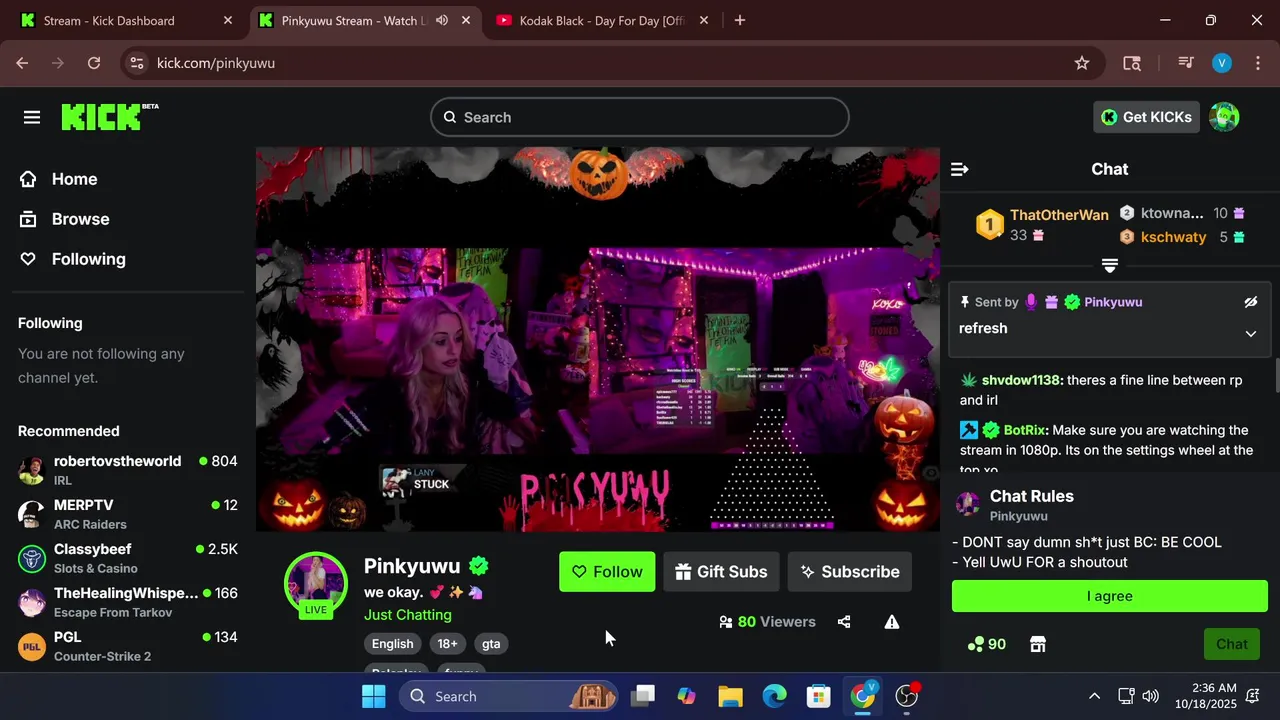Collapse the chat panel icon
The width and height of the screenshot is (1280, 720).
(960, 169)
